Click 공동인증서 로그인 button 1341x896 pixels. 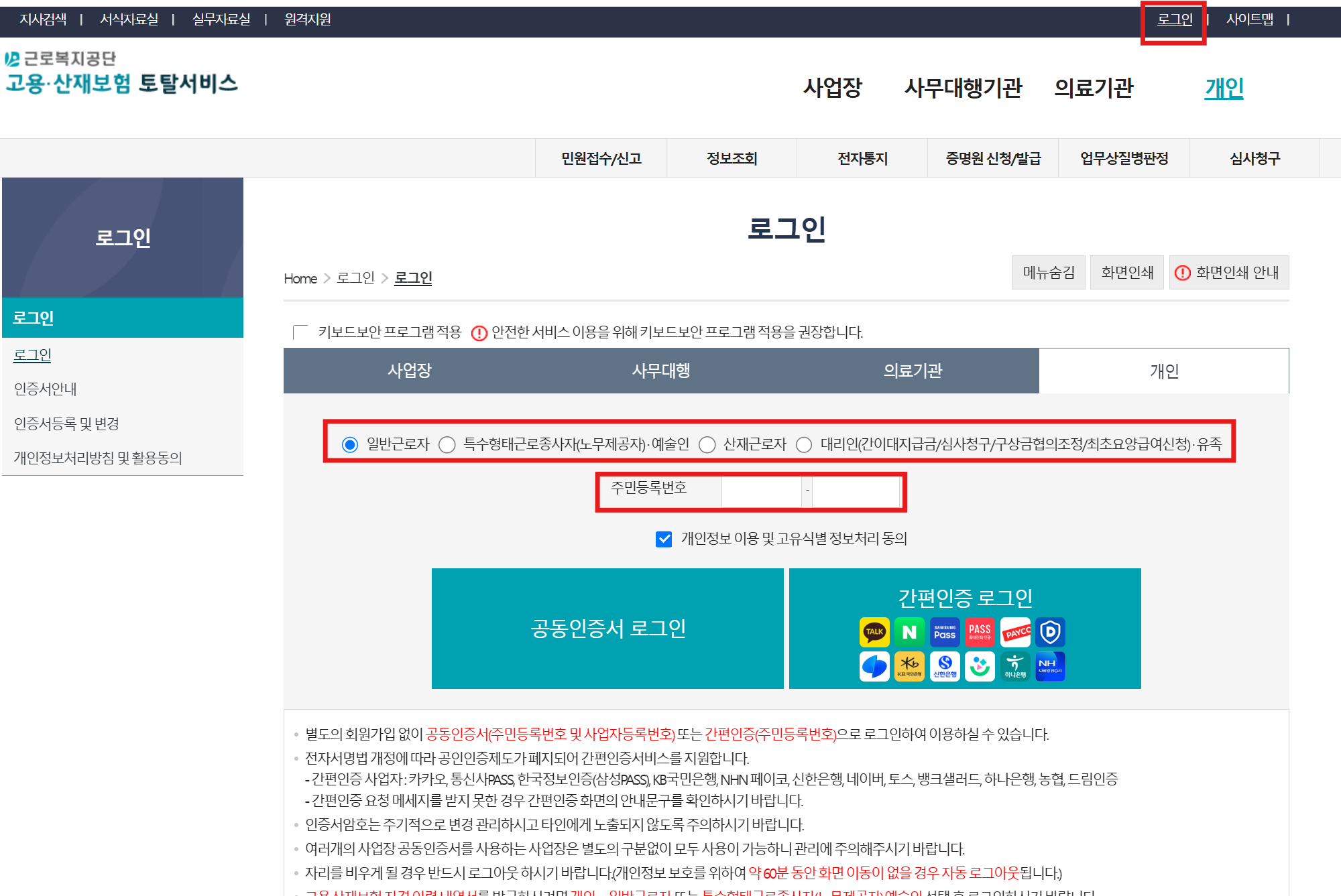pyautogui.click(x=607, y=629)
